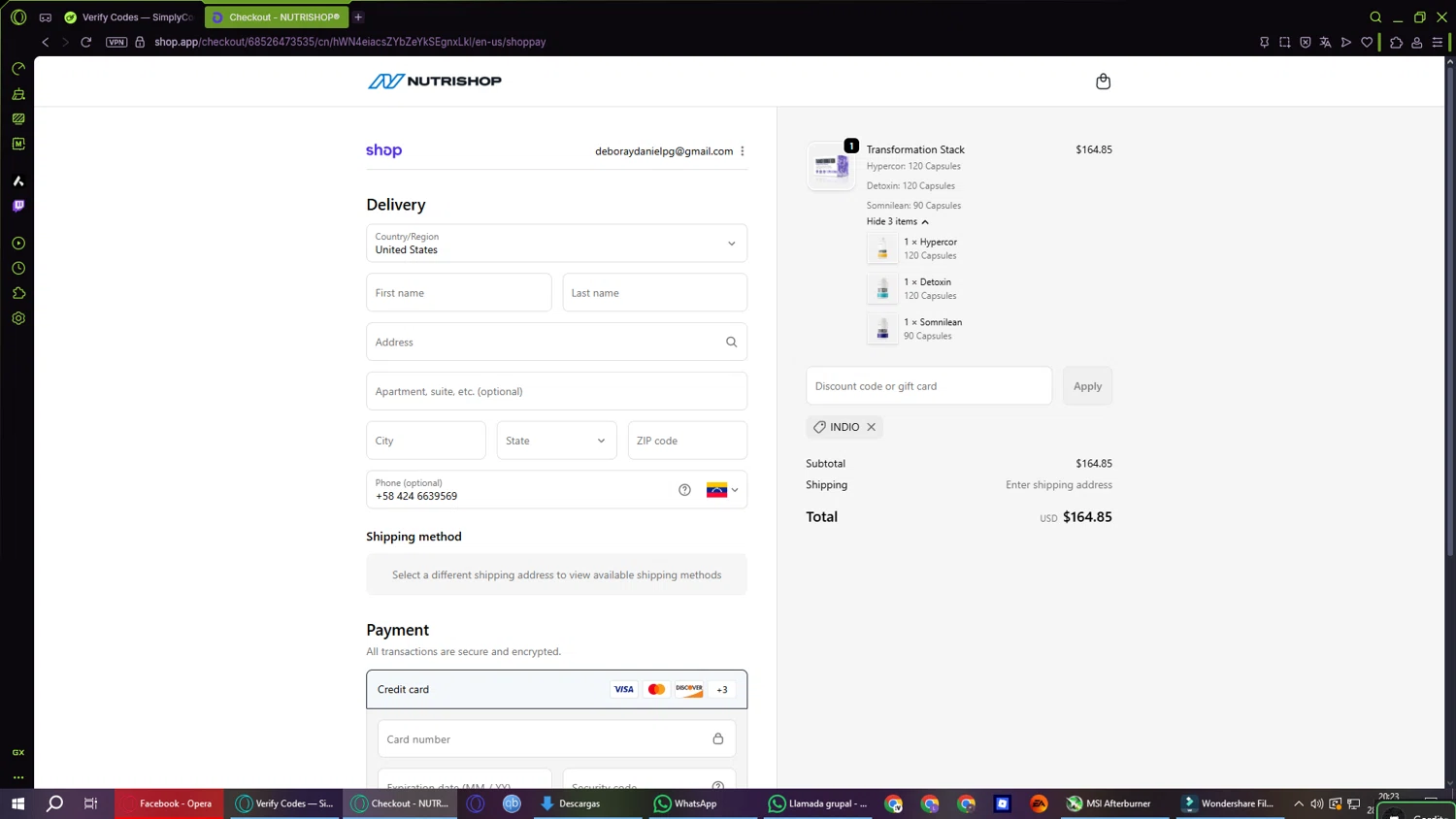Focus the First name field
The width and height of the screenshot is (1456, 819).
click(459, 292)
